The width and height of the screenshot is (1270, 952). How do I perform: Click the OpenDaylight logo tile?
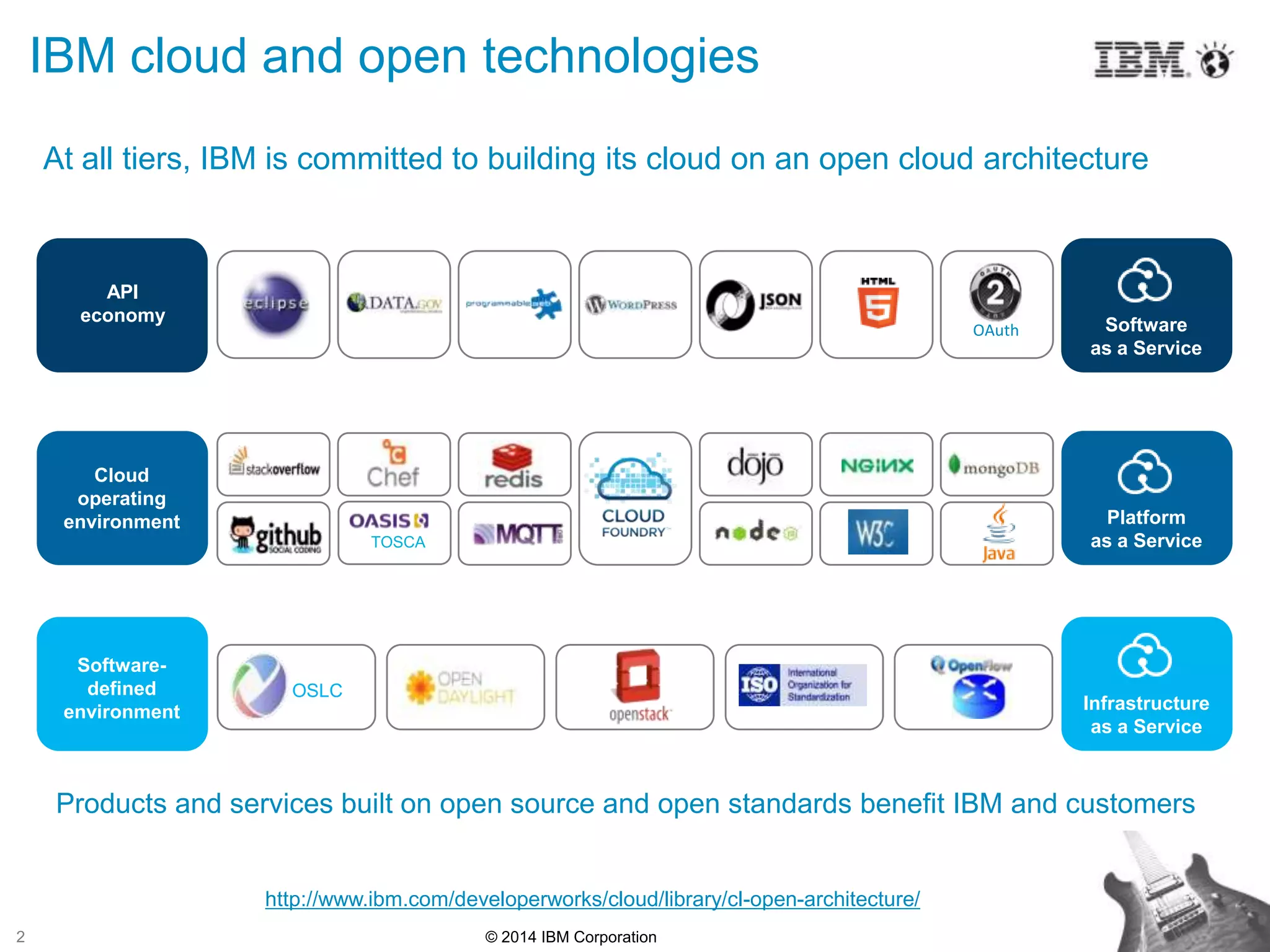(465, 687)
